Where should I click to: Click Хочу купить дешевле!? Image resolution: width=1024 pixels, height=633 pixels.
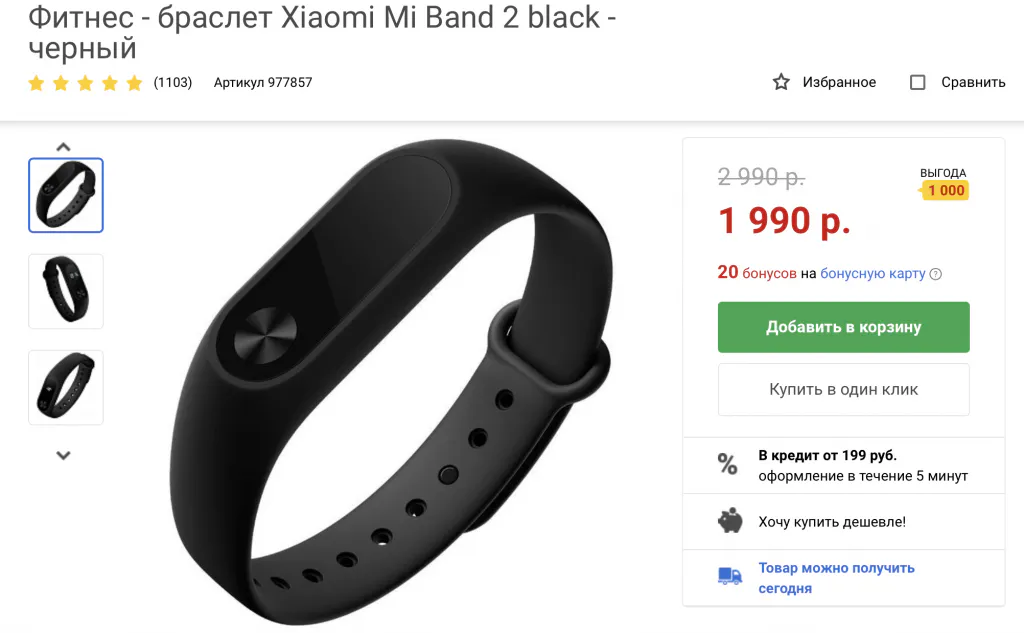click(x=832, y=522)
